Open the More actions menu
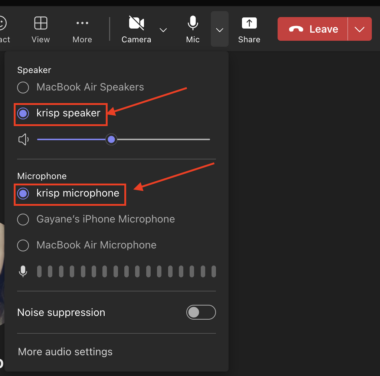Viewport: 380px width, 376px height. tap(82, 29)
